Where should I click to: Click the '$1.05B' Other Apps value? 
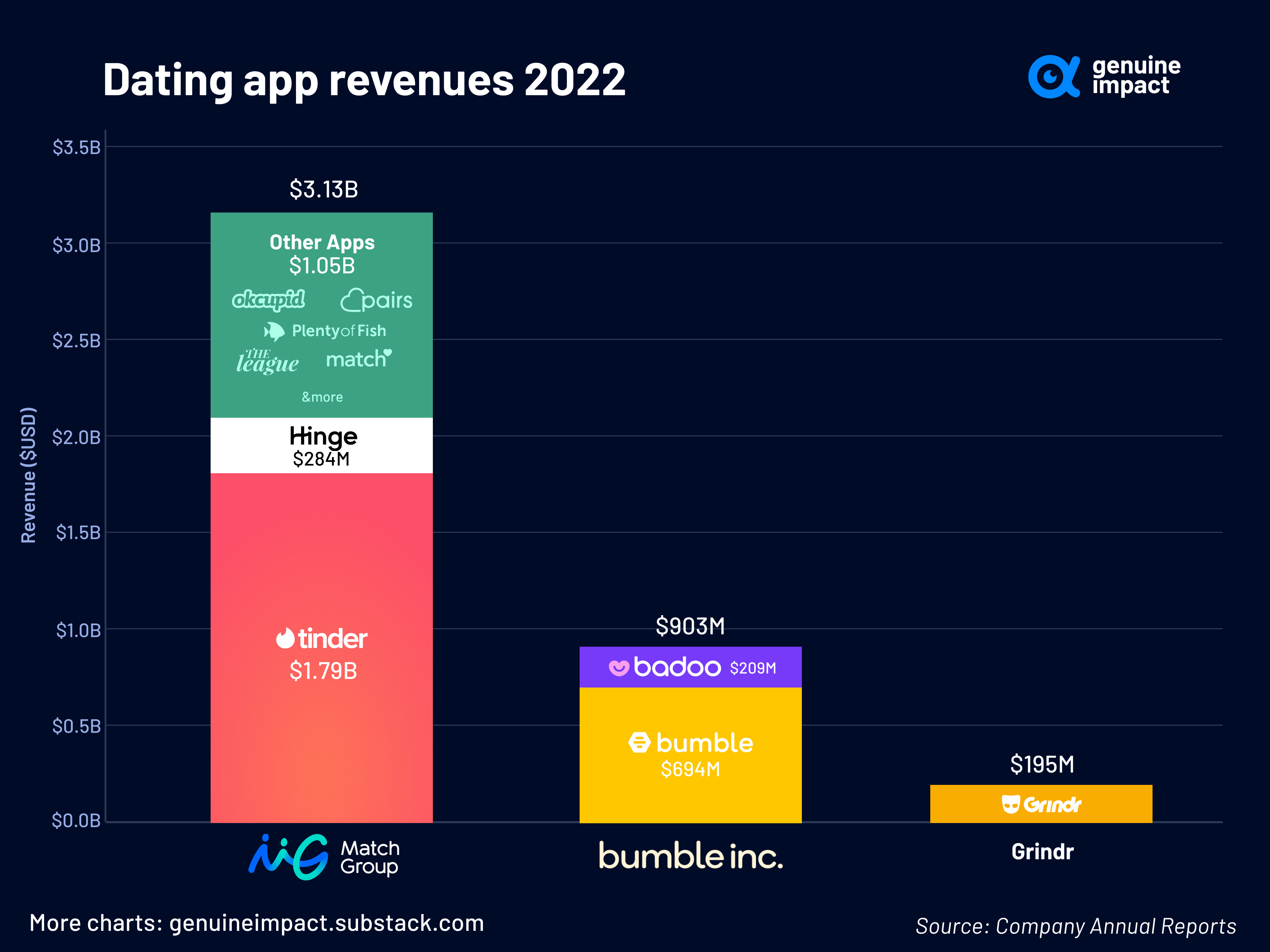click(322, 266)
